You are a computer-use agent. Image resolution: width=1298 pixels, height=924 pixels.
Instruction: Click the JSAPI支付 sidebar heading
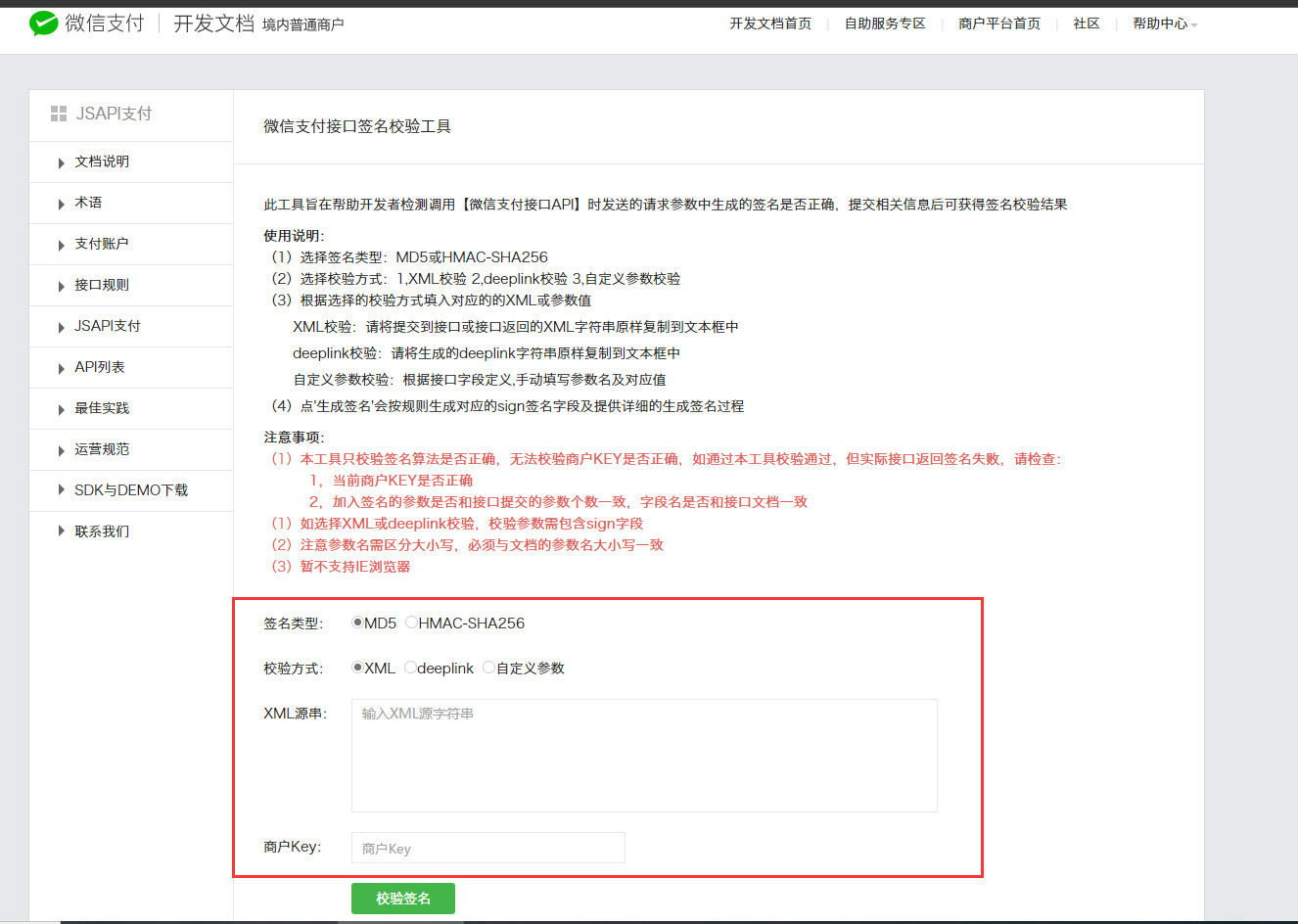click(x=114, y=114)
